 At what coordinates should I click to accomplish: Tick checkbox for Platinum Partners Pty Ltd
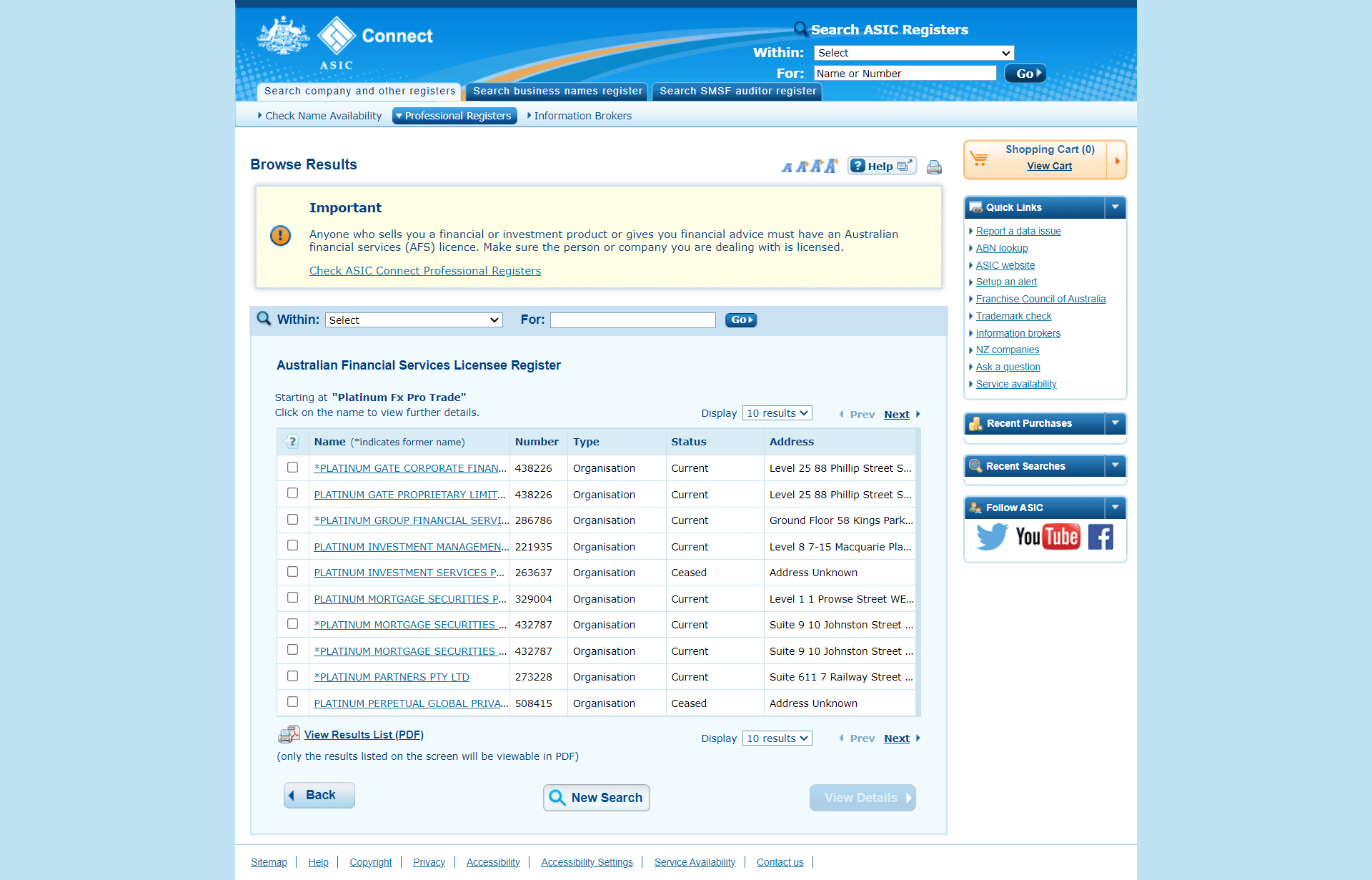(292, 676)
